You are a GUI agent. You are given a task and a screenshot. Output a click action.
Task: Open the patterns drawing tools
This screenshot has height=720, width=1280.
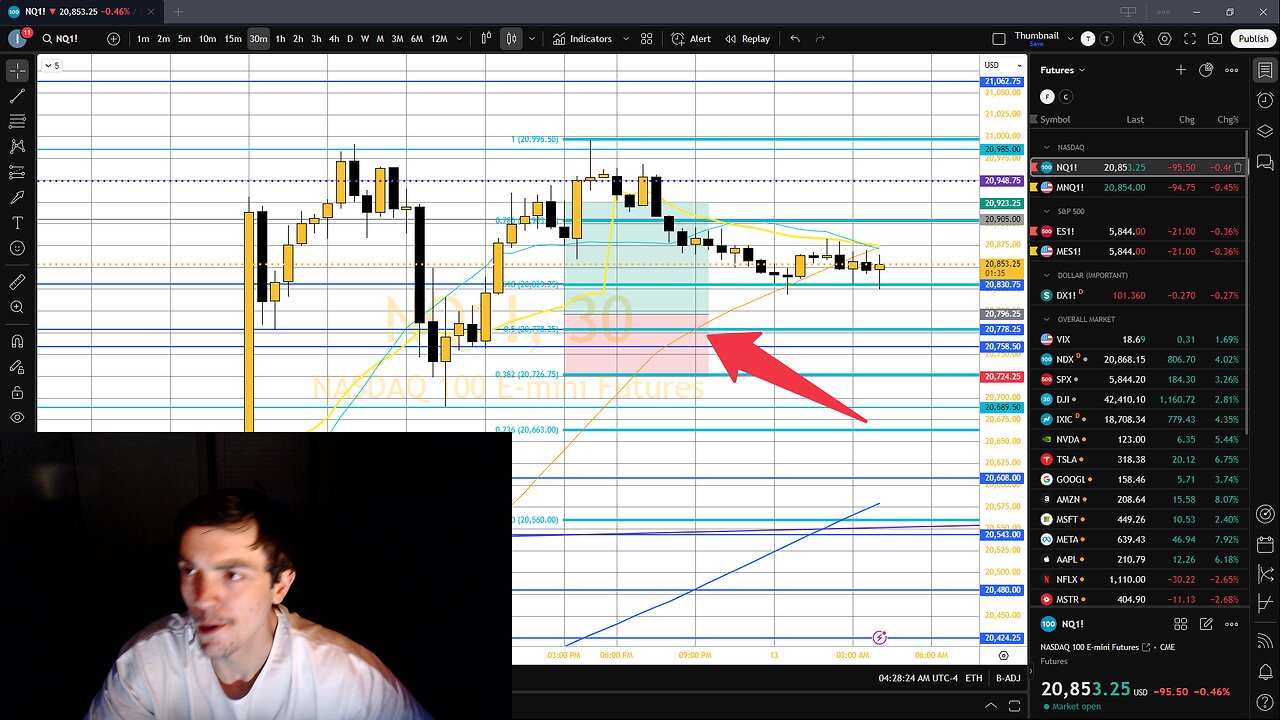(x=17, y=146)
